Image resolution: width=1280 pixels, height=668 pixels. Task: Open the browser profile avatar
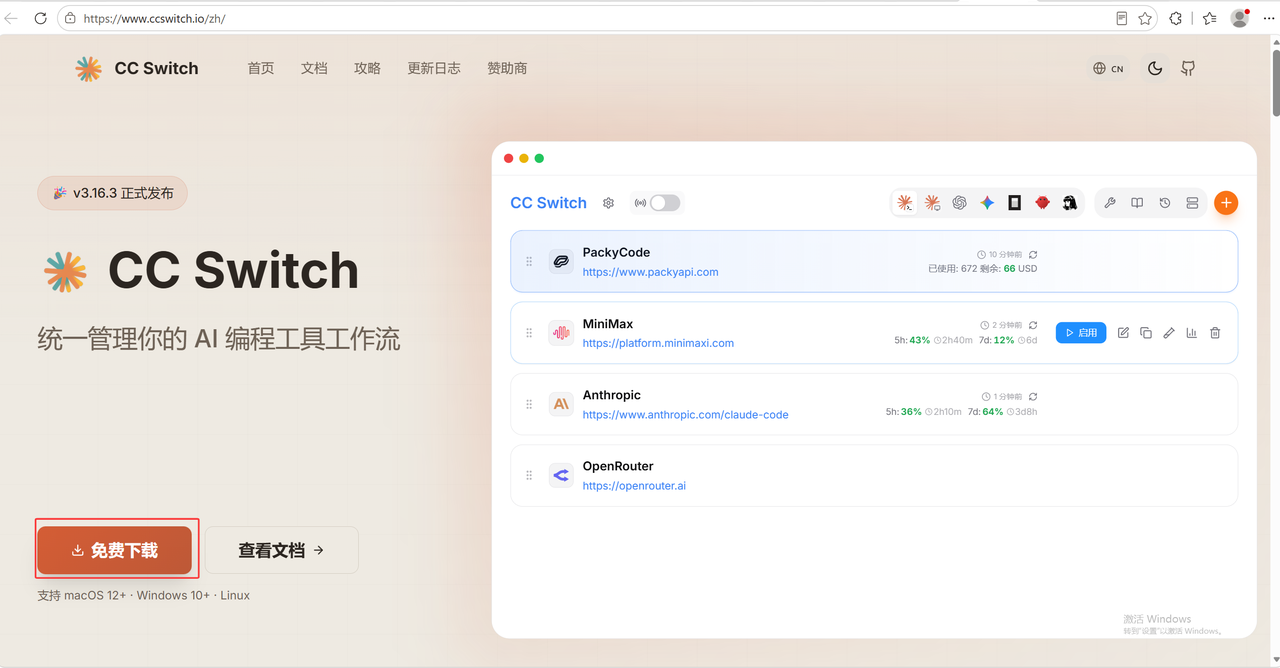click(x=1240, y=18)
